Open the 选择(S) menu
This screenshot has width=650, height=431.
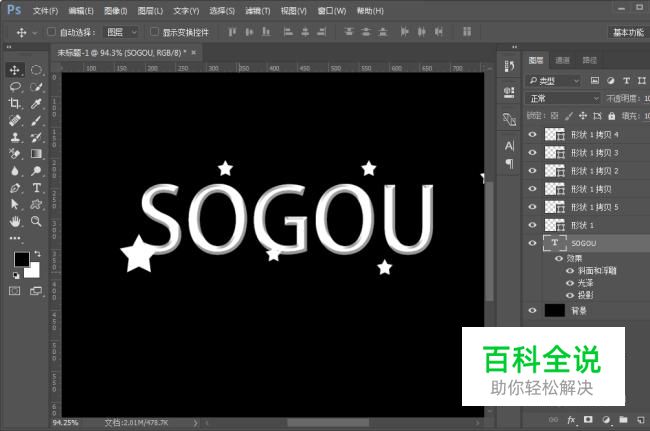[x=222, y=11]
